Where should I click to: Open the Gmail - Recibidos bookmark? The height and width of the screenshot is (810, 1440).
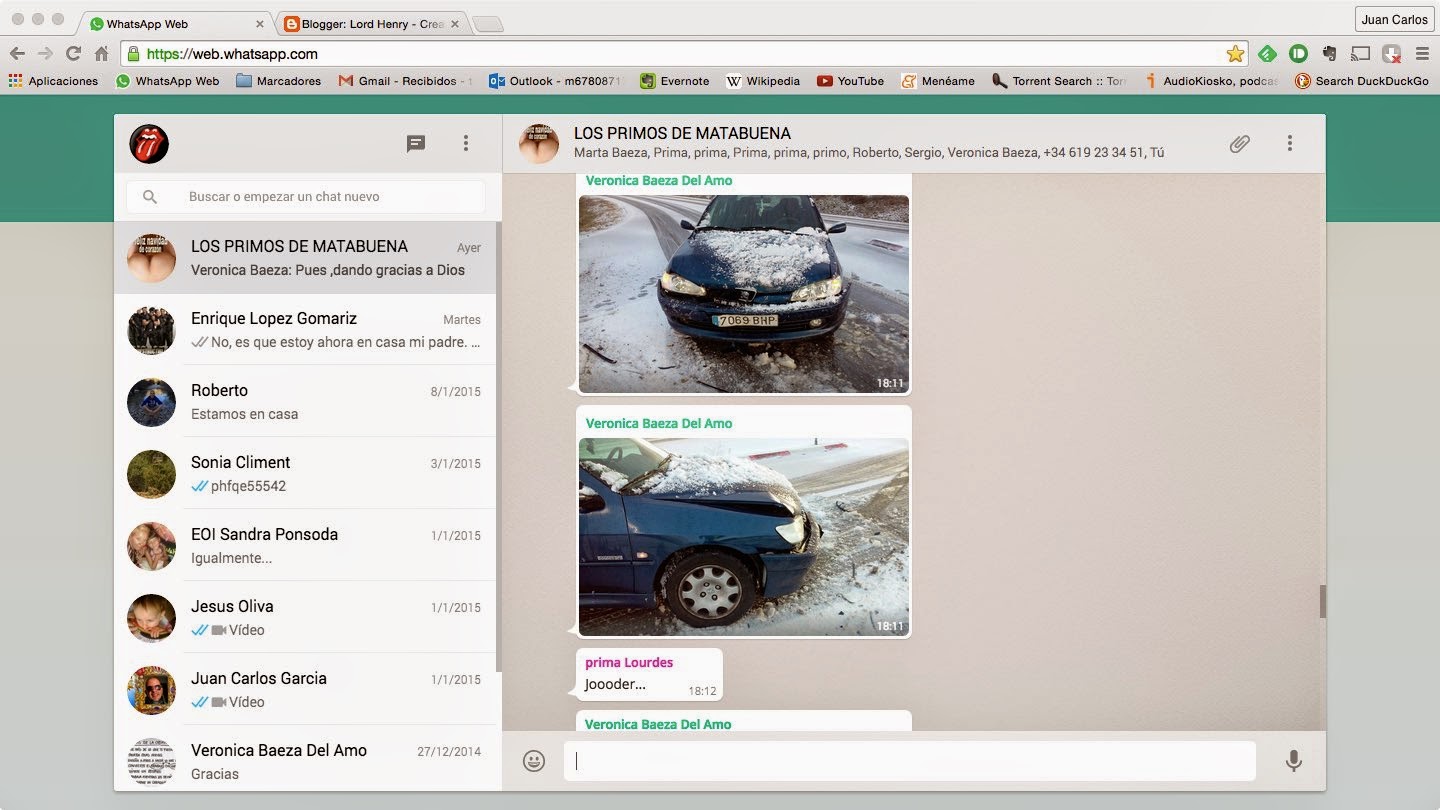coord(405,81)
